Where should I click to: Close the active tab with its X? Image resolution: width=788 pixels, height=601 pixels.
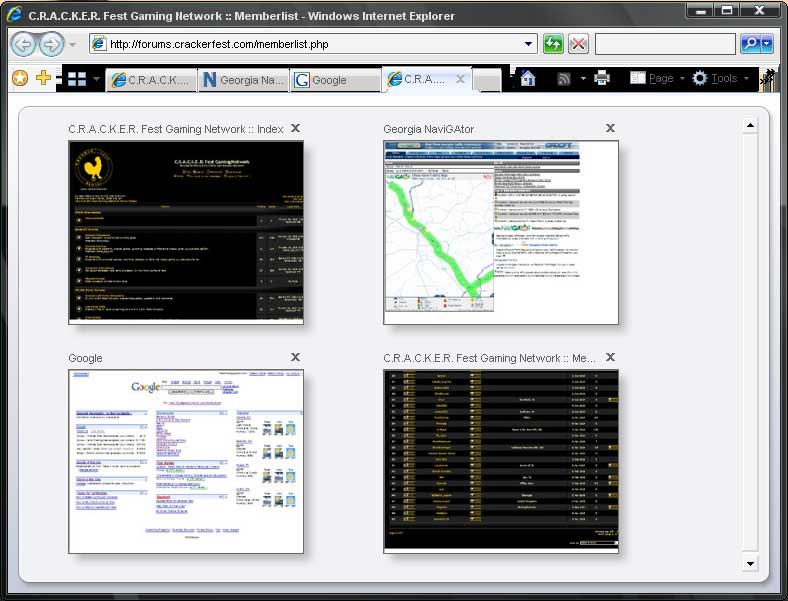click(x=460, y=79)
